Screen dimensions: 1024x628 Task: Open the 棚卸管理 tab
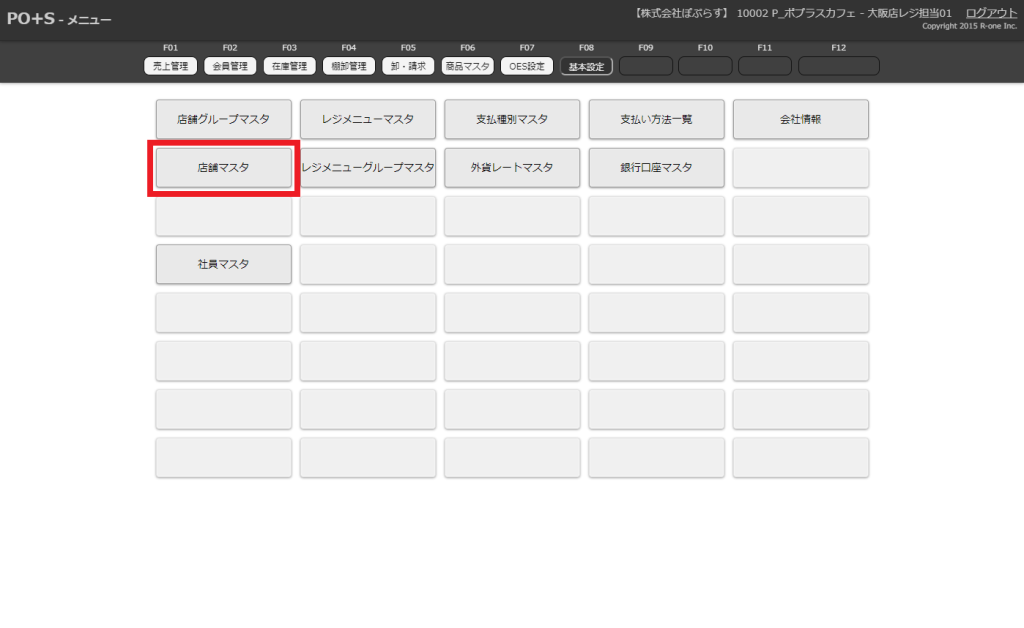coord(349,66)
